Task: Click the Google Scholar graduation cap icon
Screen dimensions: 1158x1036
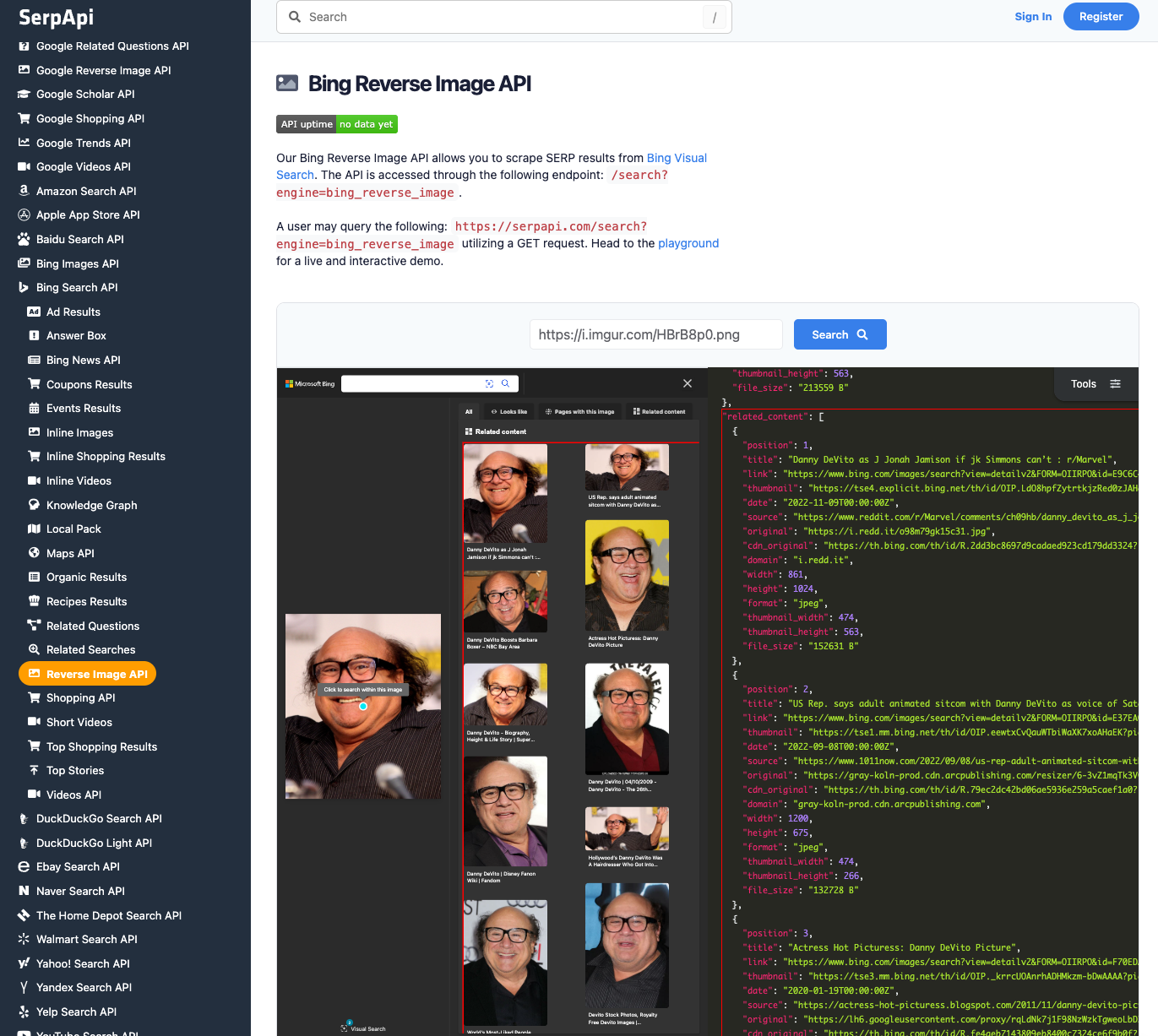Action: click(24, 95)
